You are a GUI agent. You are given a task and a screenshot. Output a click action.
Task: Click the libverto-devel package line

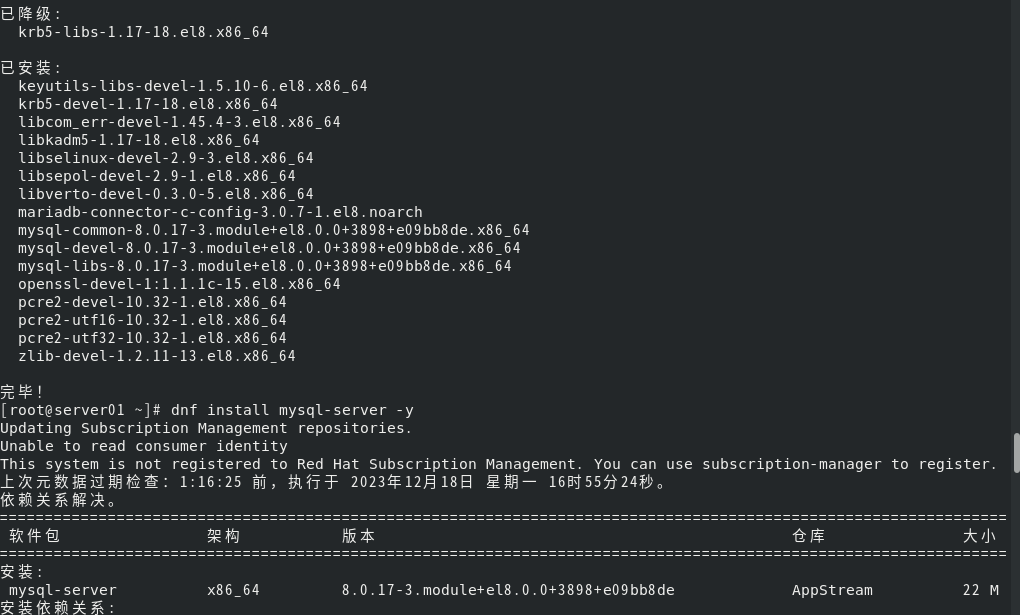tap(166, 194)
